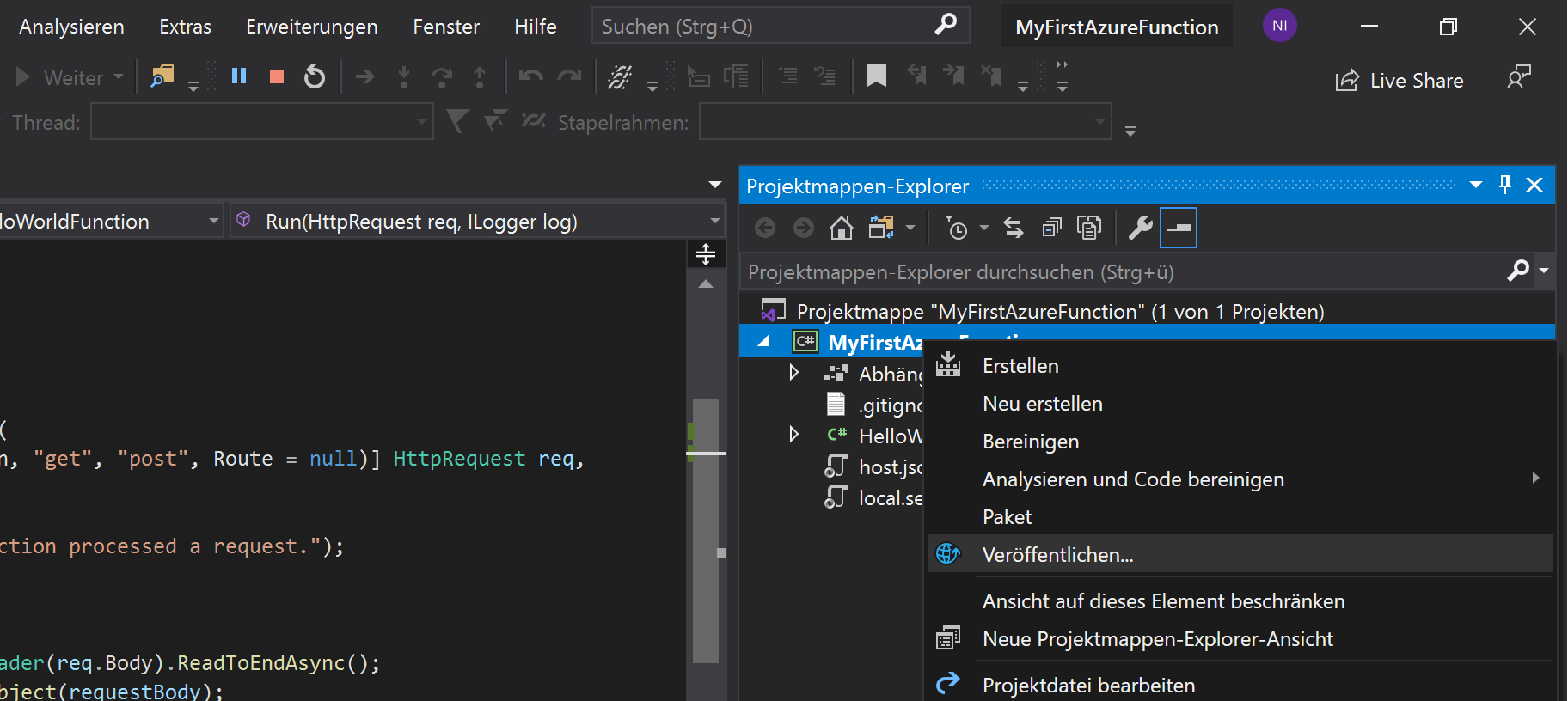The image size is (1568, 701).
Task: Expand the Abhängigkeiten tree node
Action: [794, 373]
